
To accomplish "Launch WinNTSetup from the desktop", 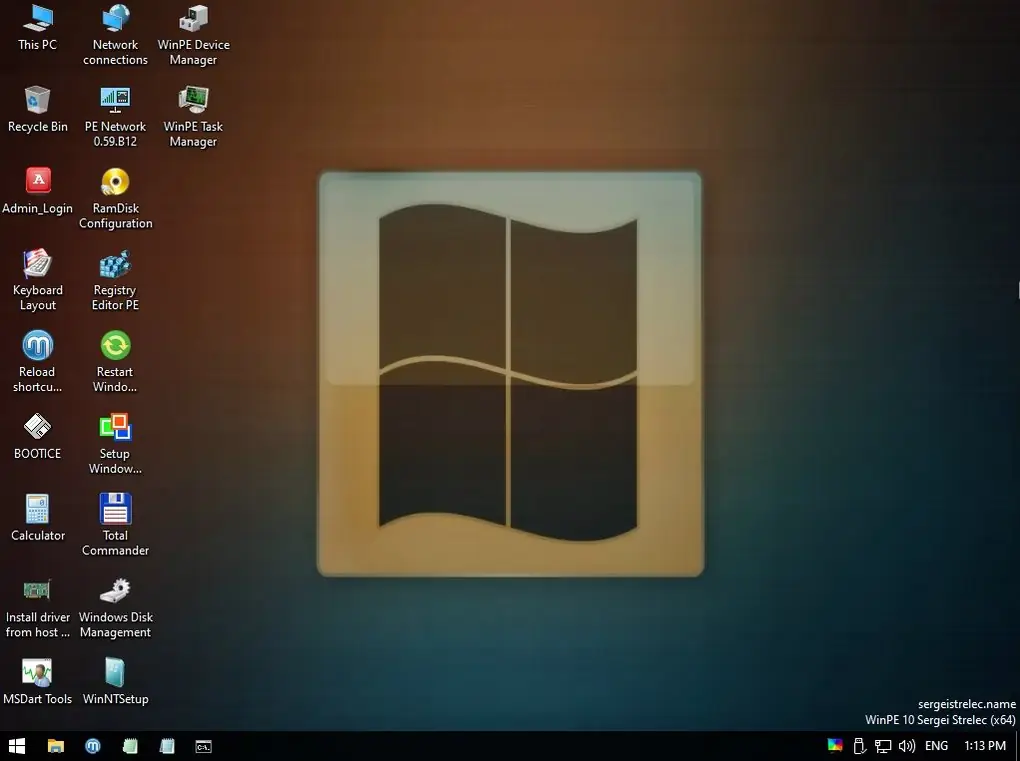I will pyautogui.click(x=115, y=682).
